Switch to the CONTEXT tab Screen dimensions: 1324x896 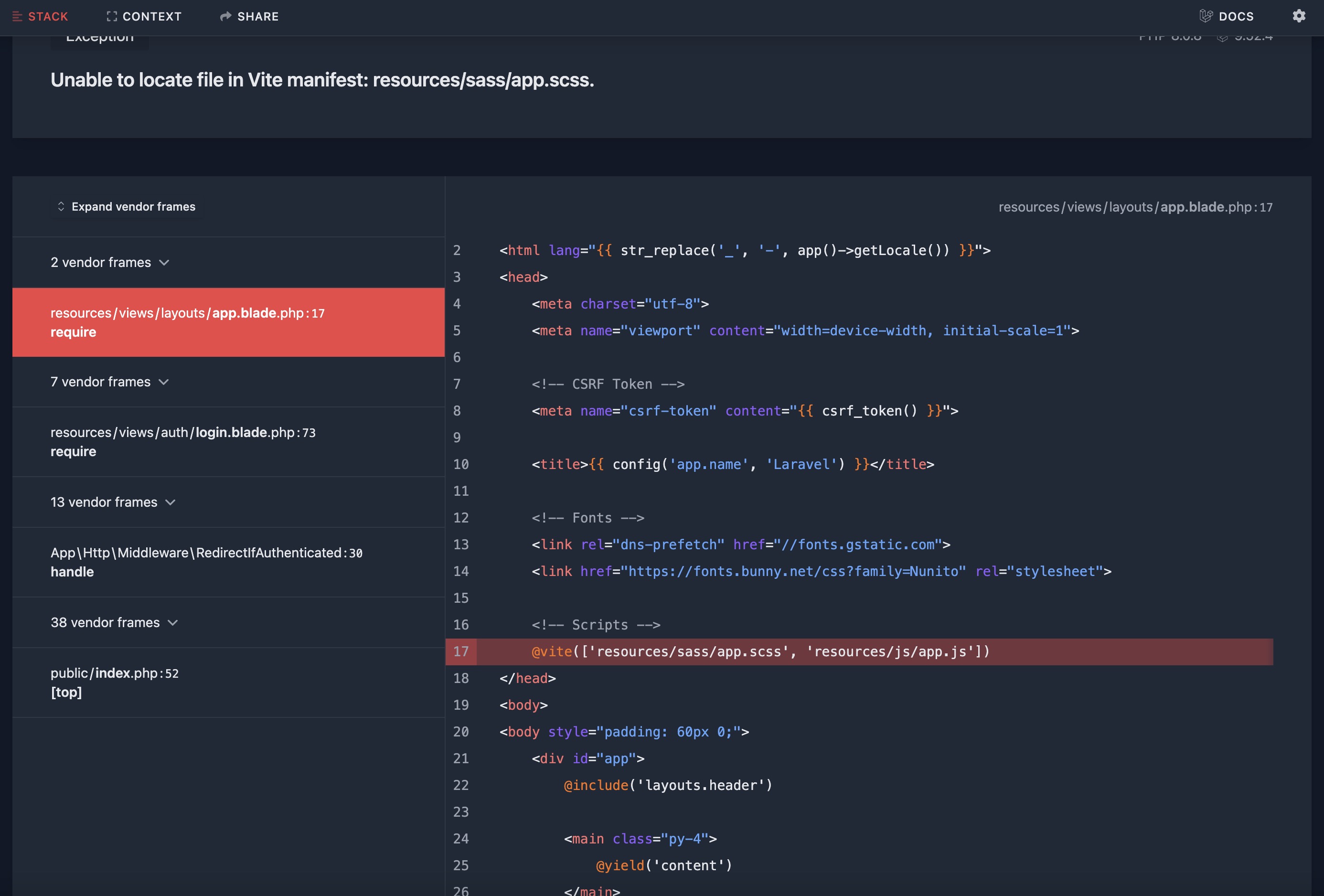[151, 17]
